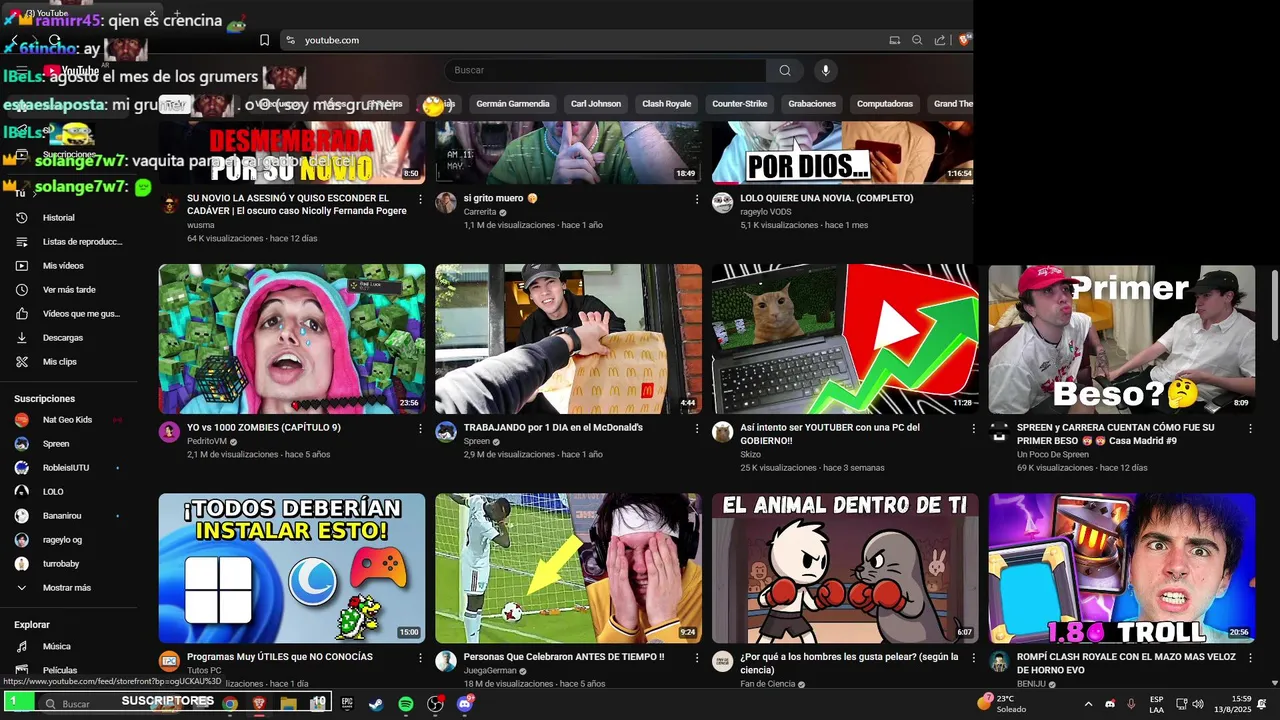Image resolution: width=1280 pixels, height=720 pixels.
Task: Click the Fan de Ciencia channel name
Action: point(768,684)
